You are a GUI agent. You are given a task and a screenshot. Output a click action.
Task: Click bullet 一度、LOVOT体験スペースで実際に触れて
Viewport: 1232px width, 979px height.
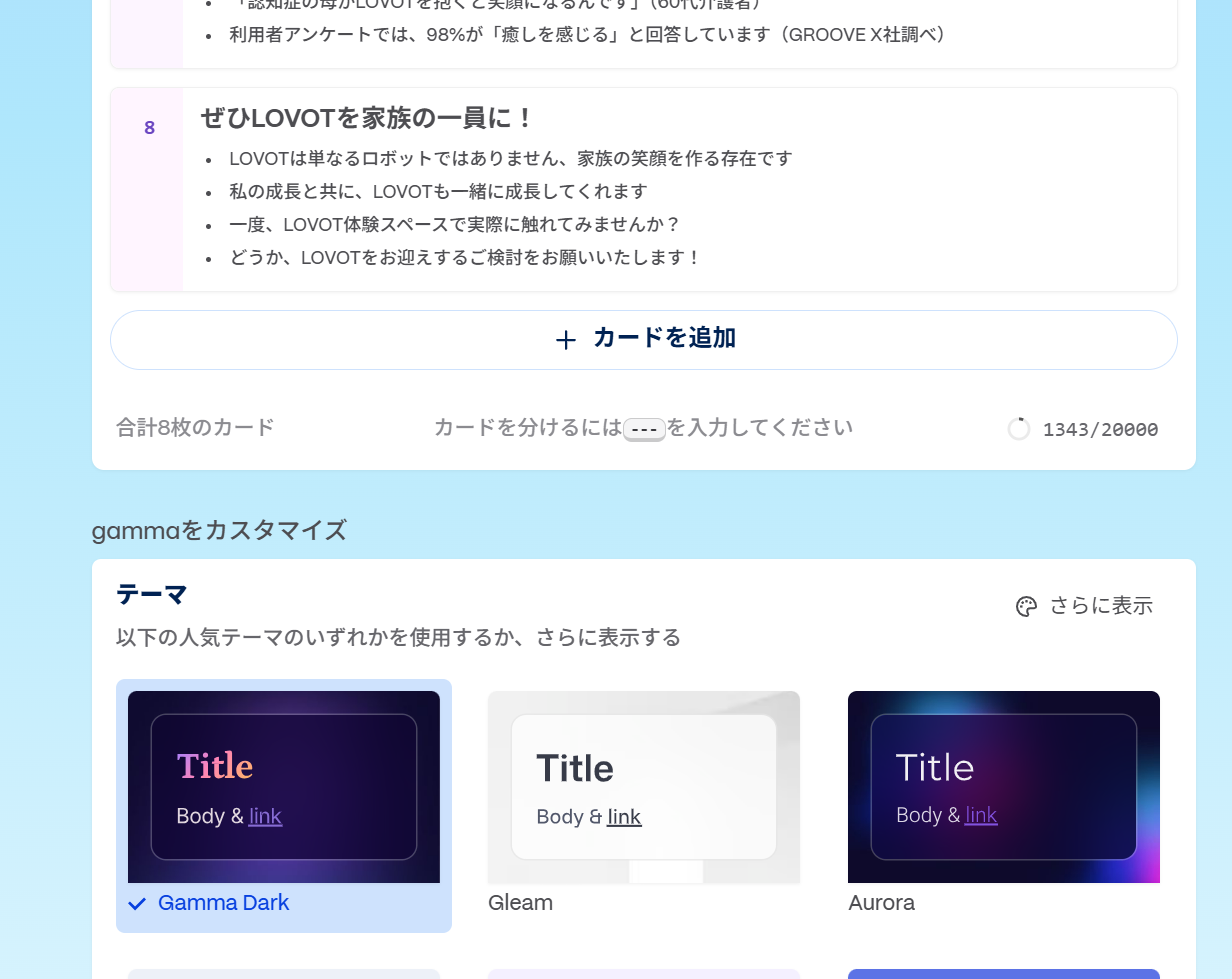point(455,225)
